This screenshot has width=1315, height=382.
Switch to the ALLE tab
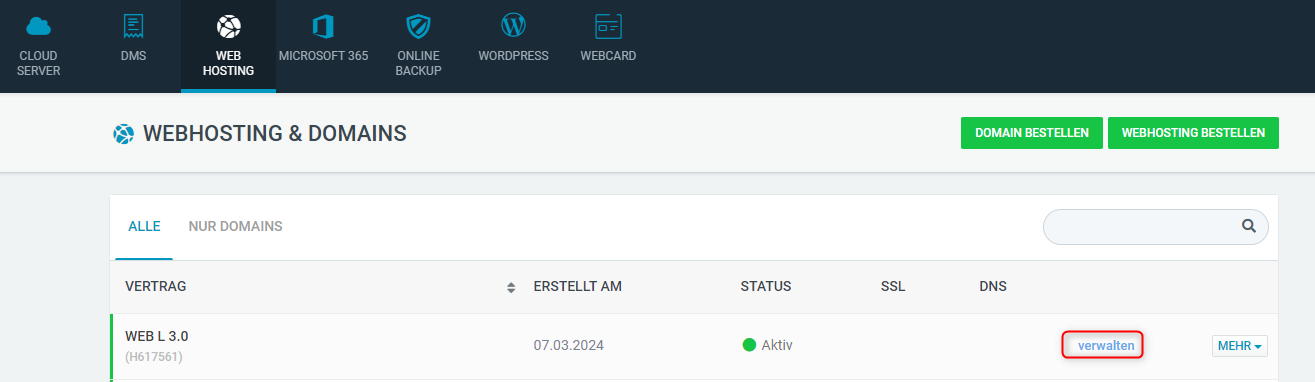(x=144, y=226)
